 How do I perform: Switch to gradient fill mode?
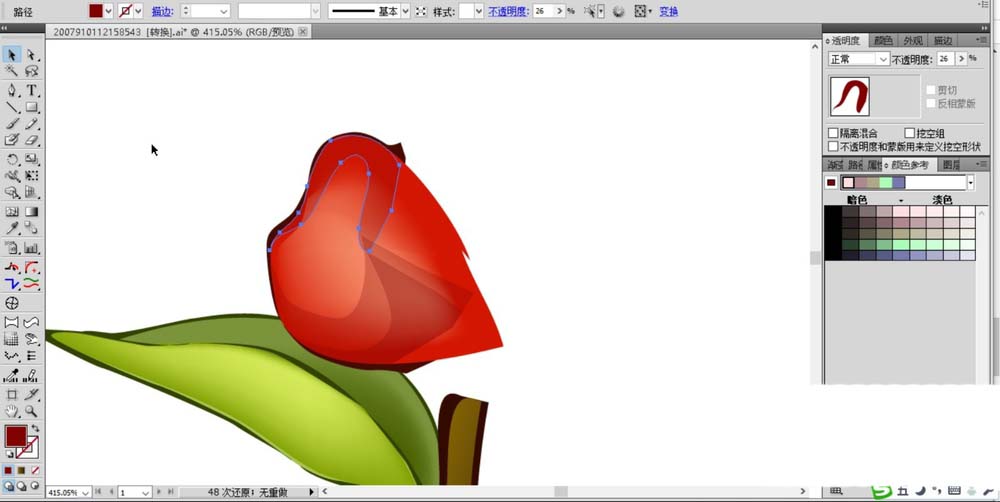(x=22, y=471)
